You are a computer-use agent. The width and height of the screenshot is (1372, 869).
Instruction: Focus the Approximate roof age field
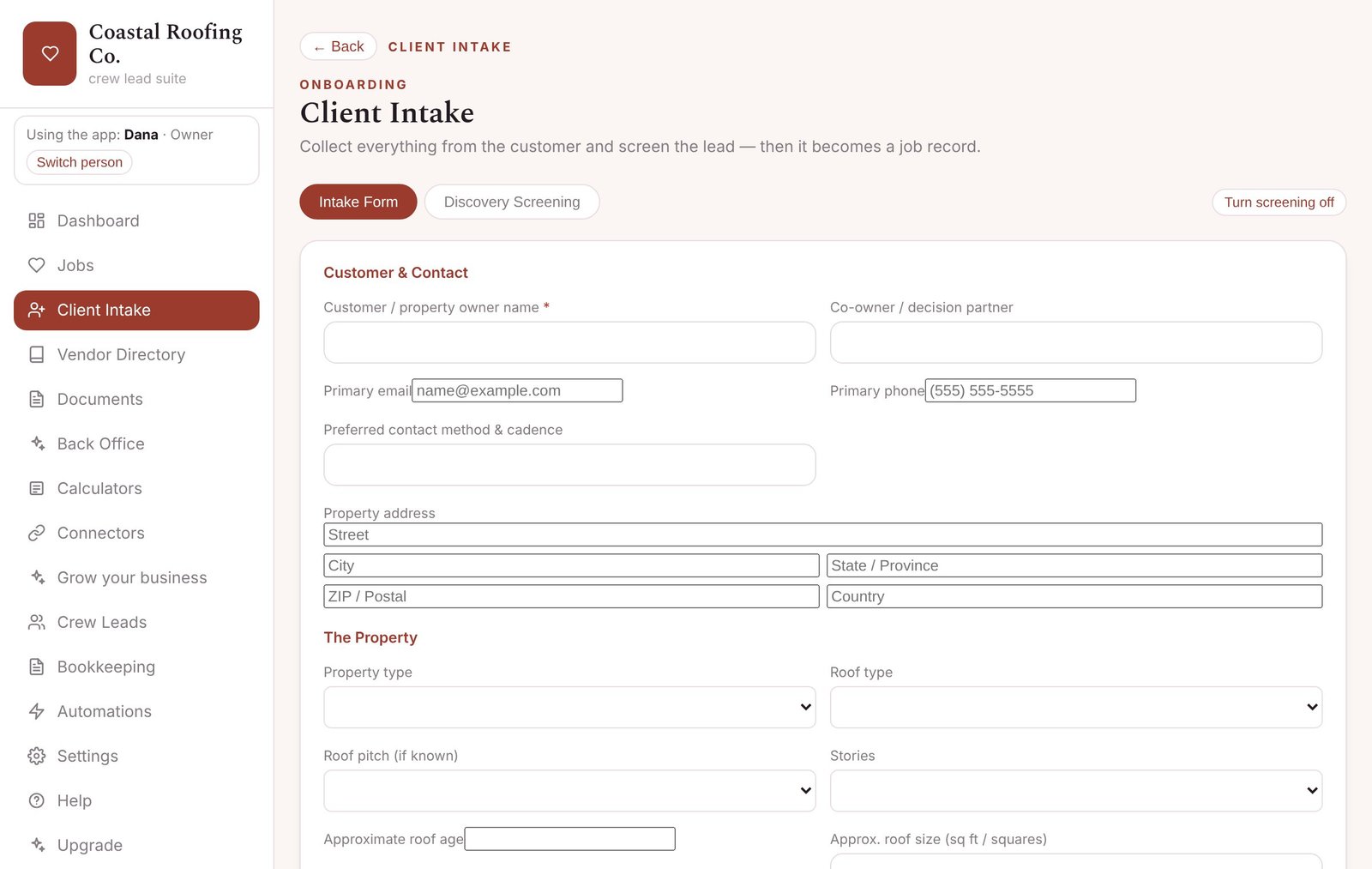click(569, 839)
